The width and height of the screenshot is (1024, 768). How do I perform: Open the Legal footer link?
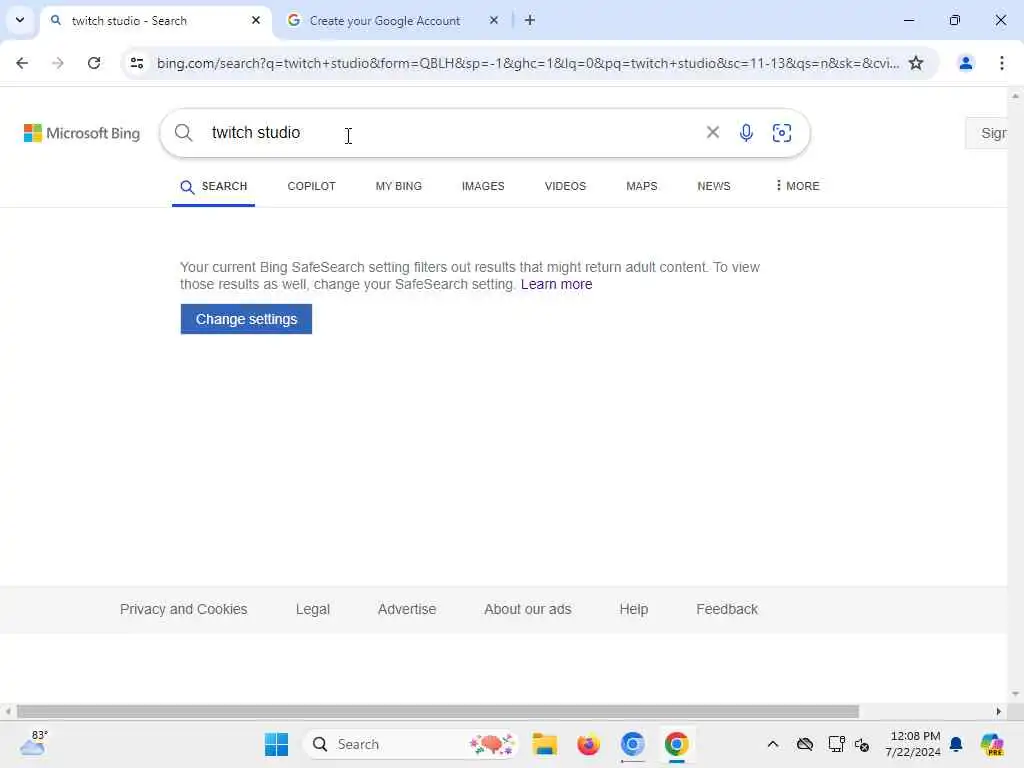[x=313, y=609]
